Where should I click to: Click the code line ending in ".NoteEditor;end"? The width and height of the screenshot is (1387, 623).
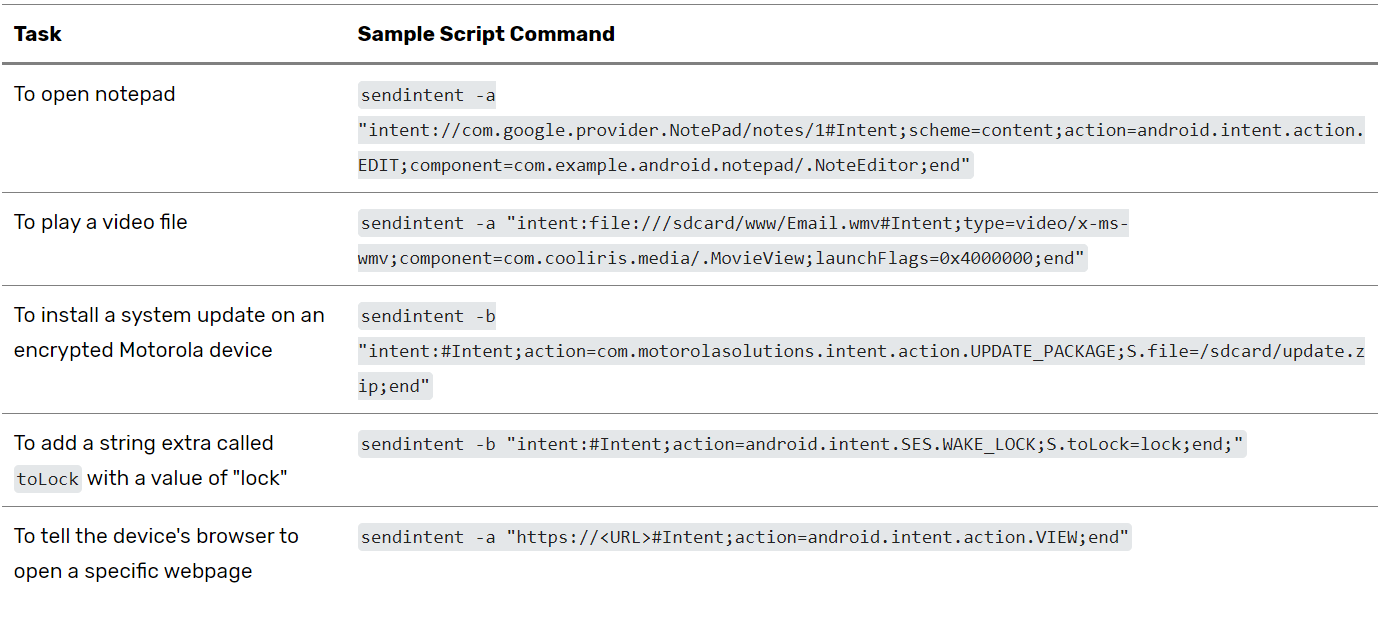(x=665, y=166)
